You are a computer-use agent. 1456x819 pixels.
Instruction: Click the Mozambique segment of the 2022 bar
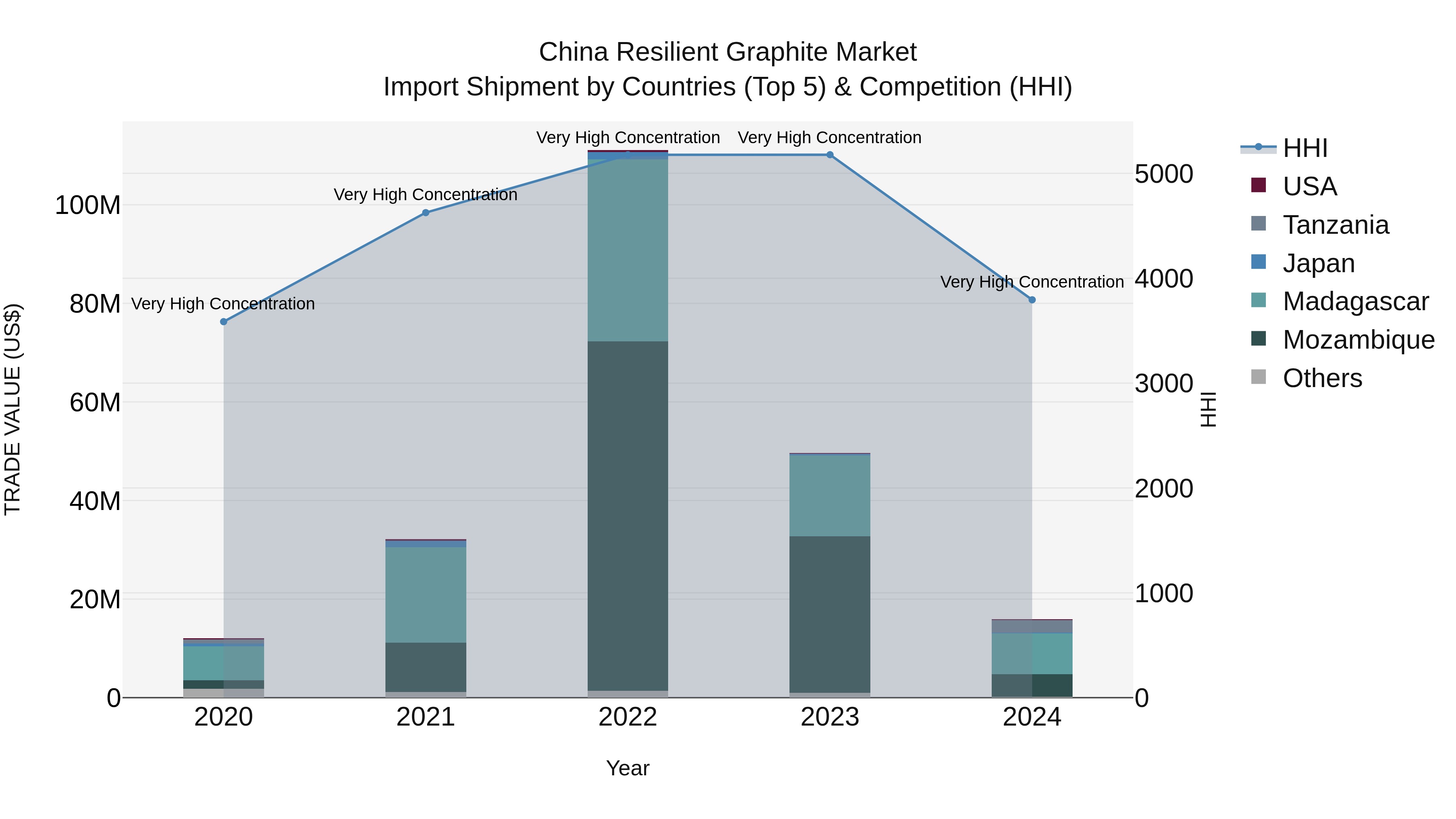coord(628,516)
